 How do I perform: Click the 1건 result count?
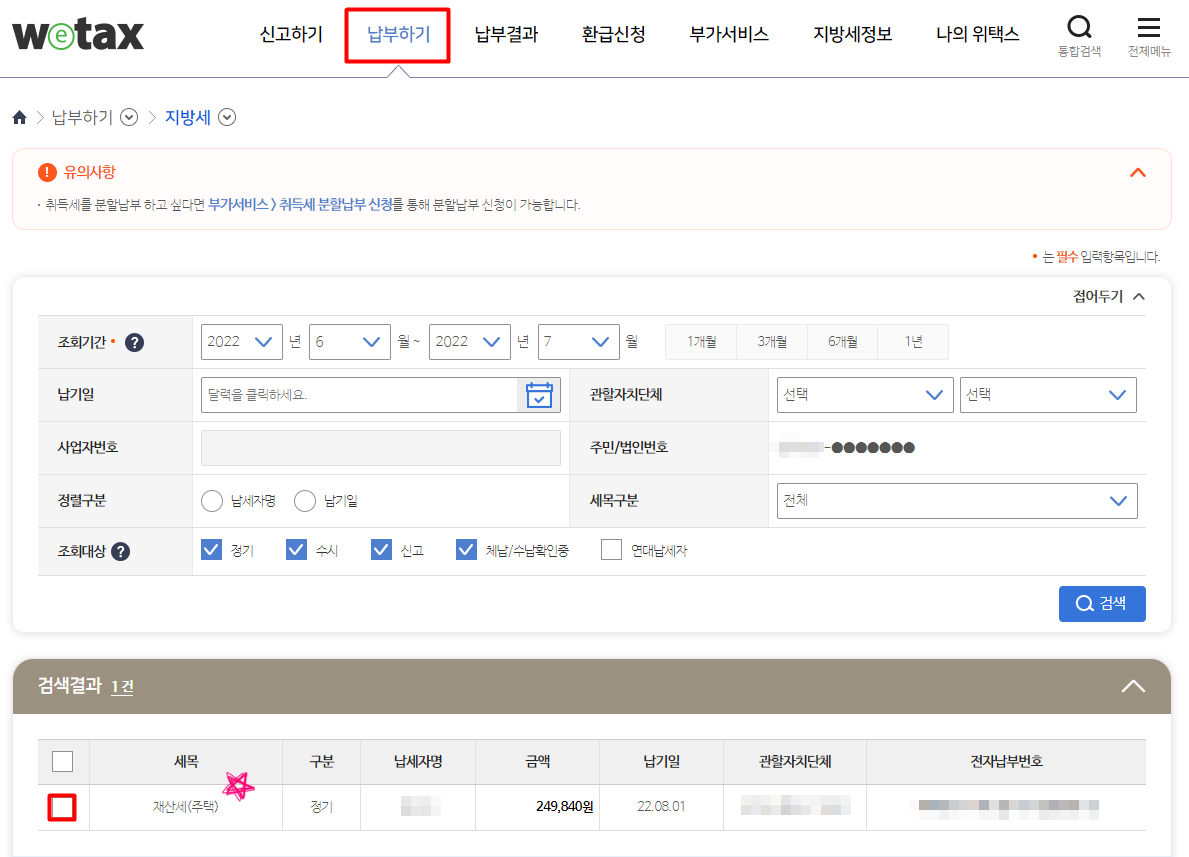(x=122, y=687)
